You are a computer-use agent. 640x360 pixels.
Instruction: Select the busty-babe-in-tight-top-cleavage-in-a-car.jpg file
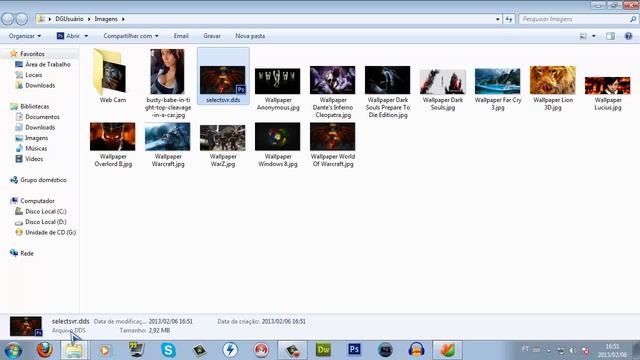(x=167, y=84)
